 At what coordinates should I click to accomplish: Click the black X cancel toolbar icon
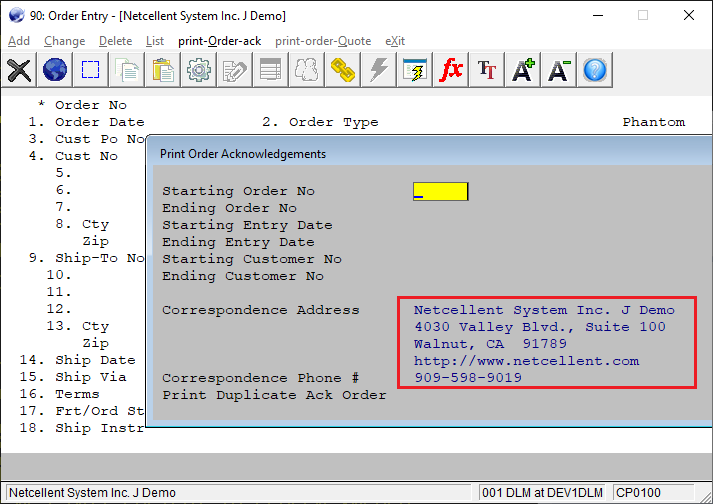[19, 70]
